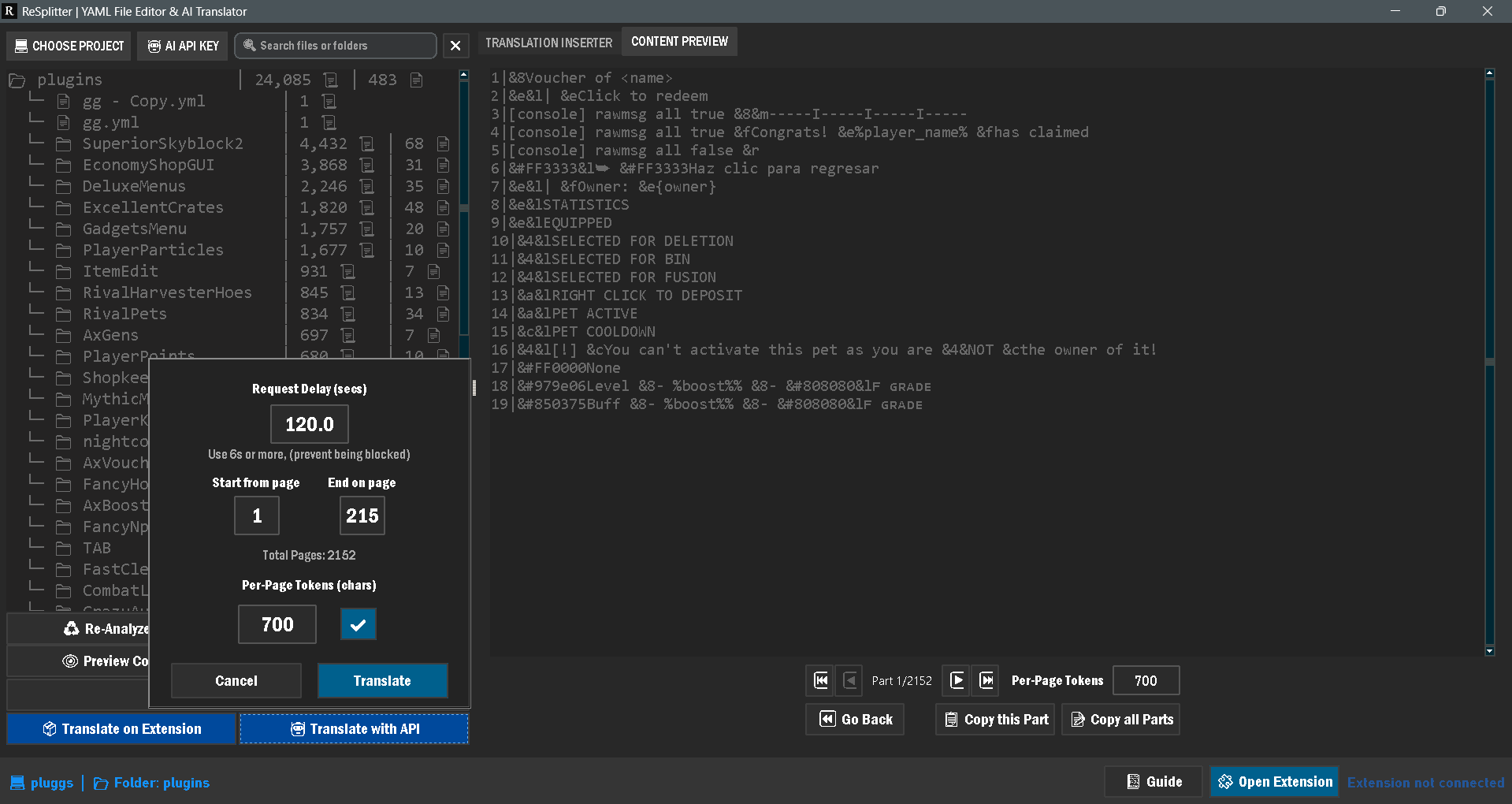Expand the PlayerParticles folder

click(x=153, y=250)
